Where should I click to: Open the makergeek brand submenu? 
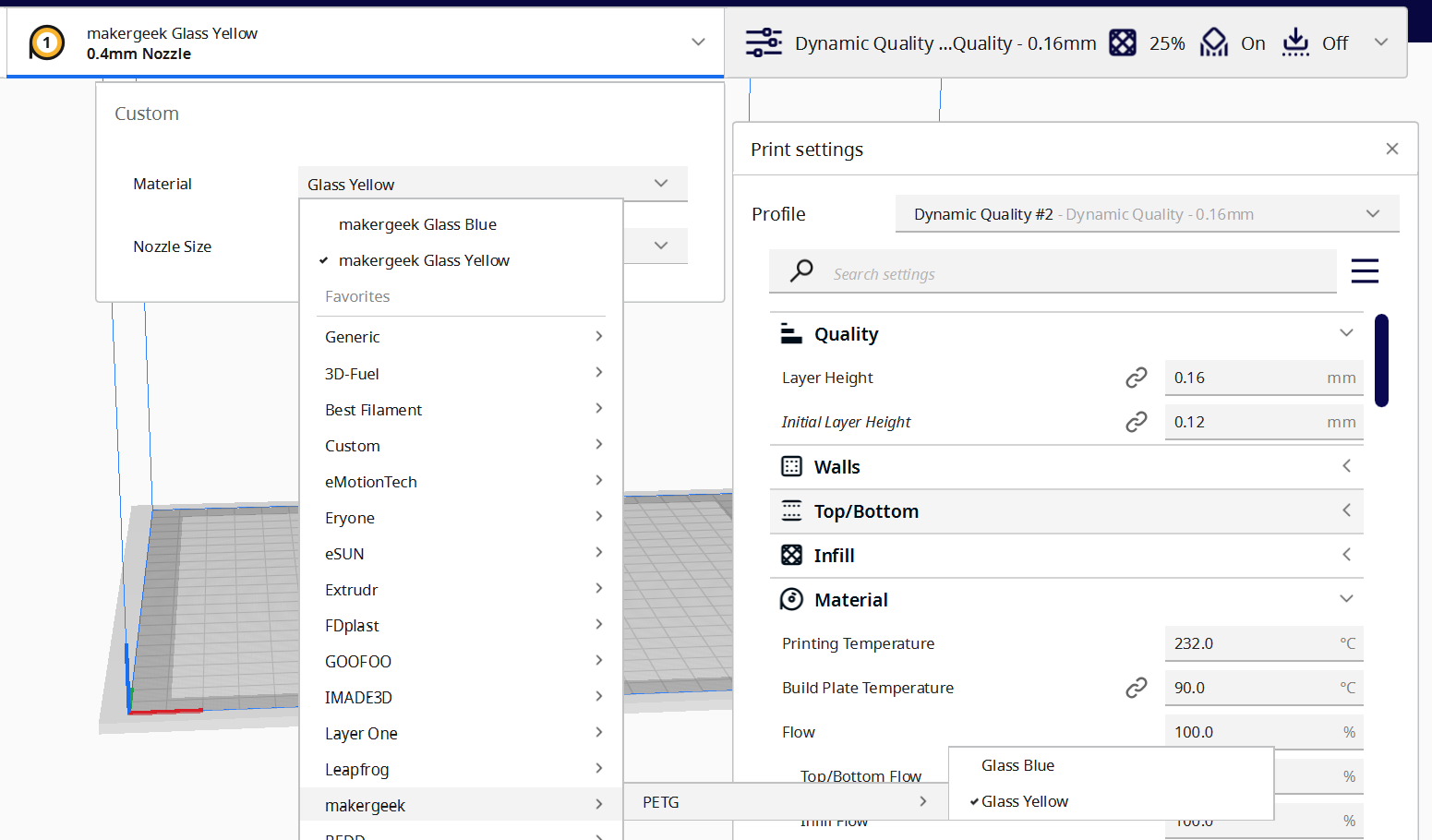coord(366,805)
